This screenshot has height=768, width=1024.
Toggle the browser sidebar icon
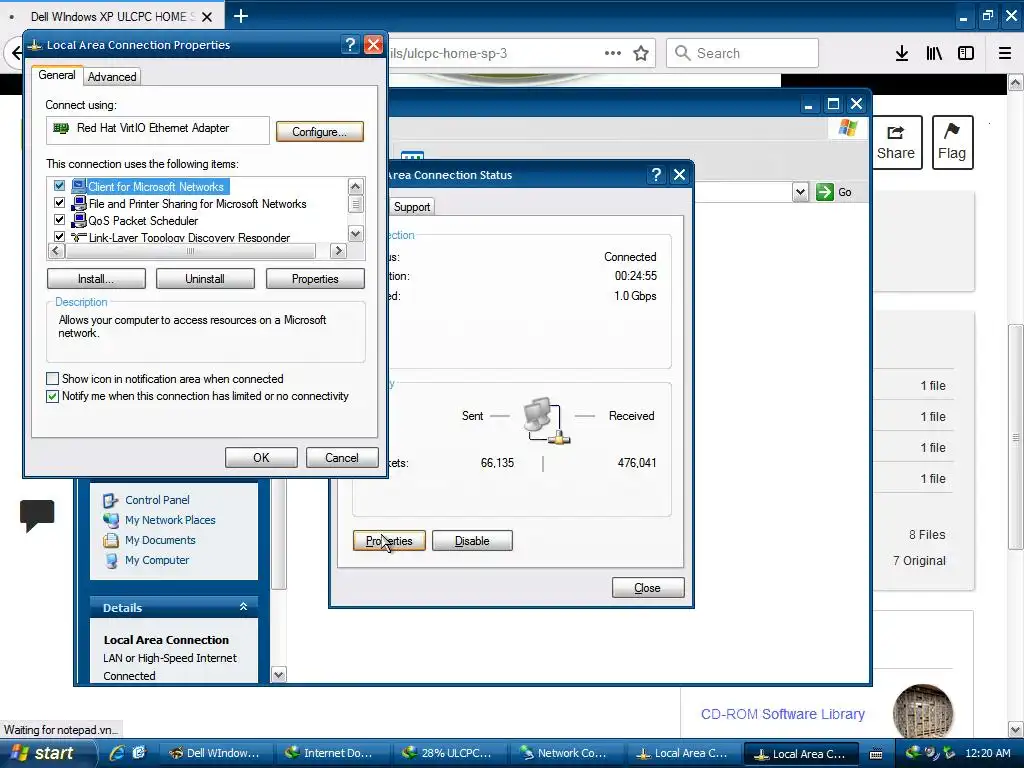tap(966, 53)
